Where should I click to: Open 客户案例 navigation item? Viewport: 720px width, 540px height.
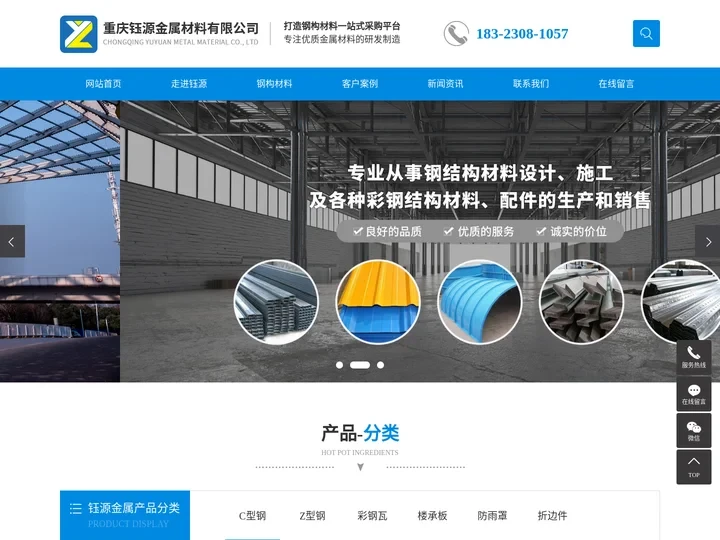point(360,84)
